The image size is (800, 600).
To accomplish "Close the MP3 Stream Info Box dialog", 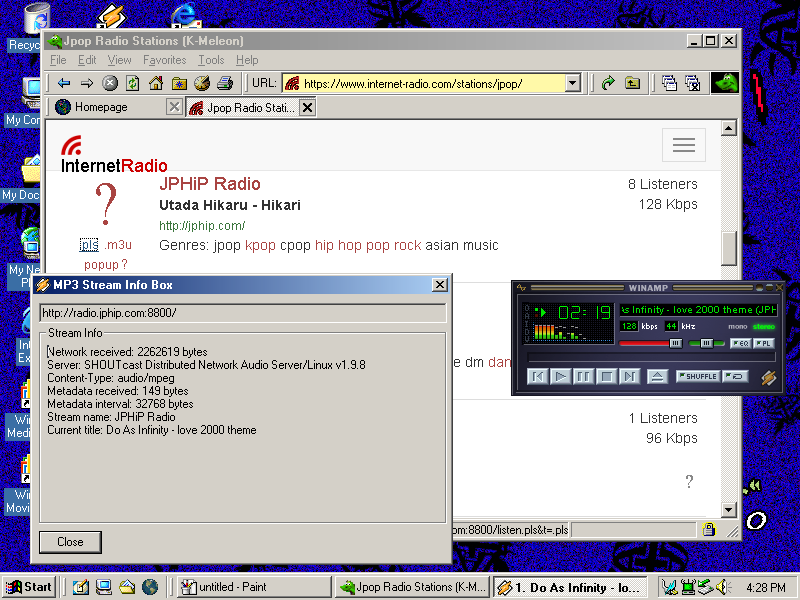I will click(x=440, y=285).
